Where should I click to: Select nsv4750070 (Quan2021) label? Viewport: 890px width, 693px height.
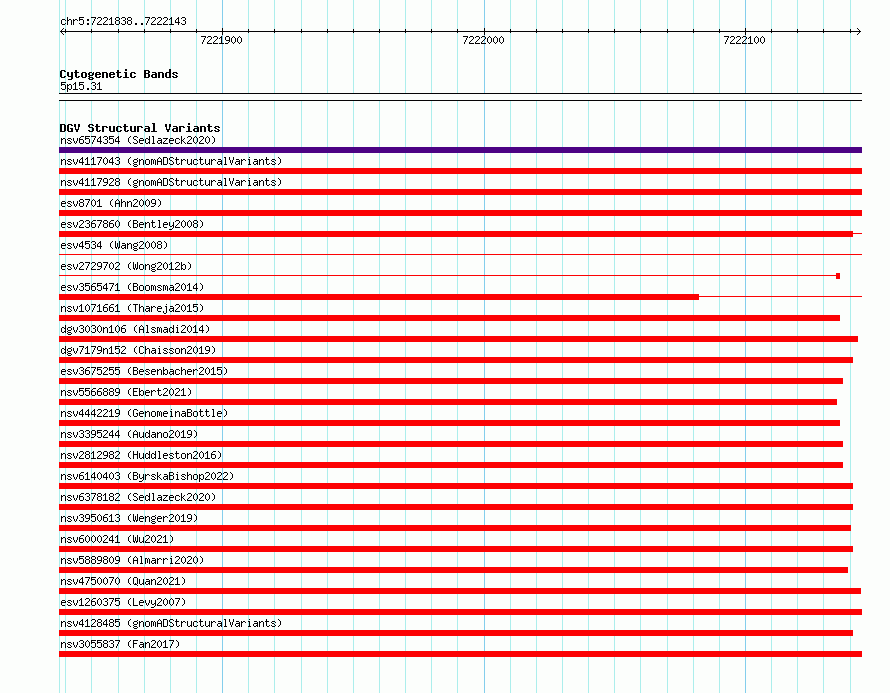(123, 581)
